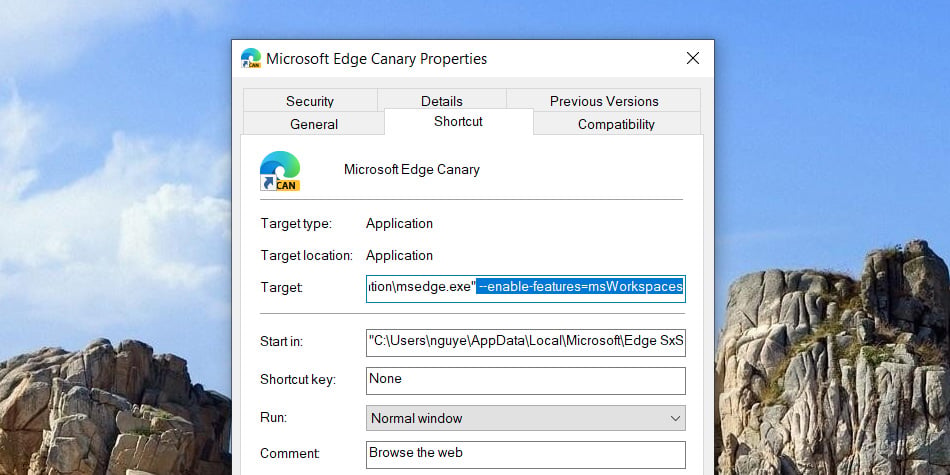The image size is (950, 475).
Task: Open the Run combo box showing Normal window
Action: [525, 418]
